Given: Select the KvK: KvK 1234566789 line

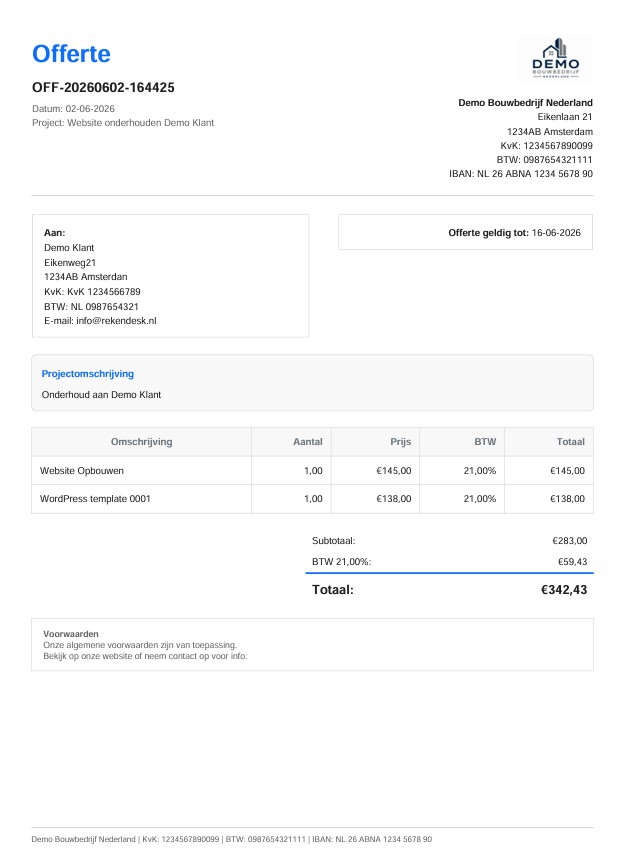Looking at the screenshot, I should click(92, 292).
